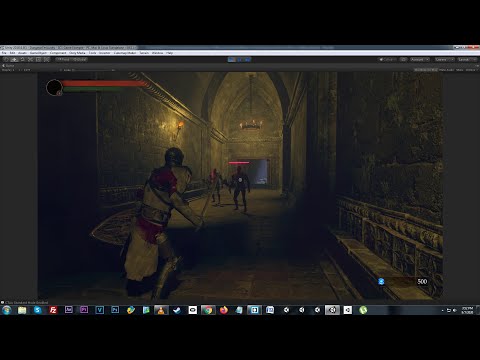This screenshot has height=360, width=480.
Task: Open Premiere Pro from the taskbar
Action: pos(84,310)
